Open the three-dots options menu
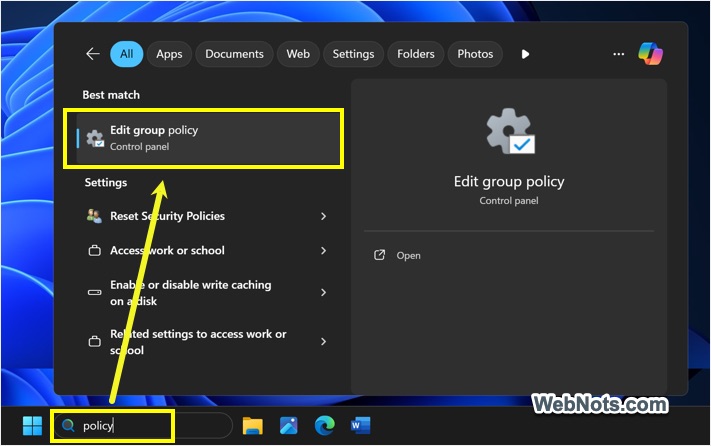The width and height of the screenshot is (711, 446). coord(618,54)
